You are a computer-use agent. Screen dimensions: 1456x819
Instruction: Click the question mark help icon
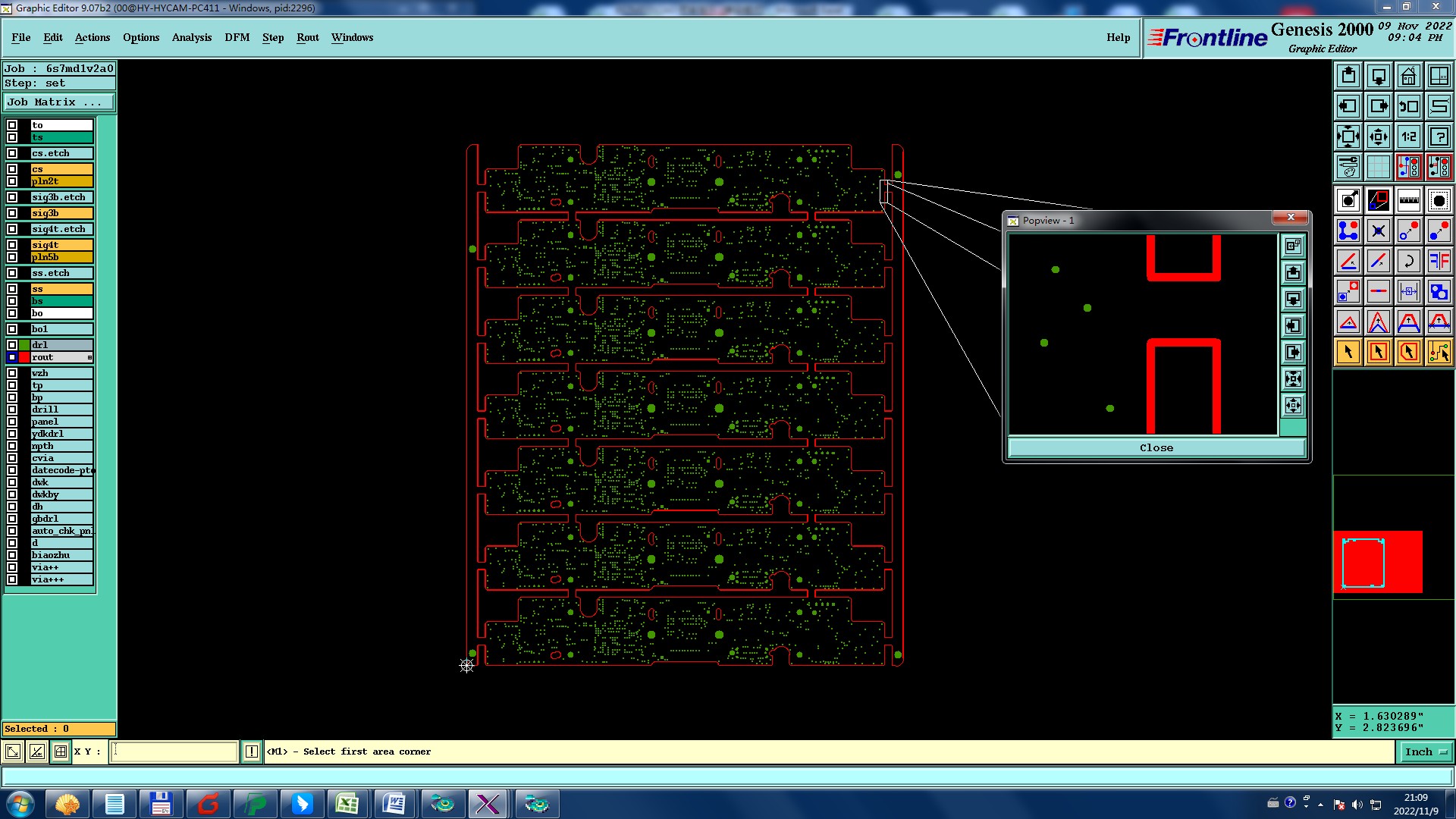1439,136
